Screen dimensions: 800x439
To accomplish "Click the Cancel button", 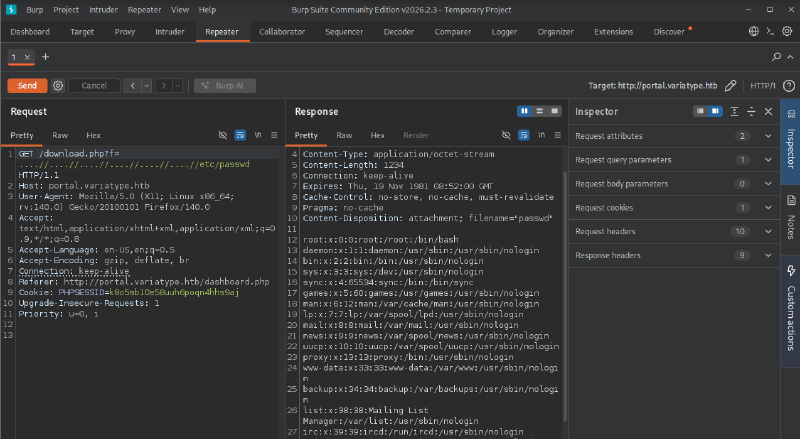I will coord(94,86).
